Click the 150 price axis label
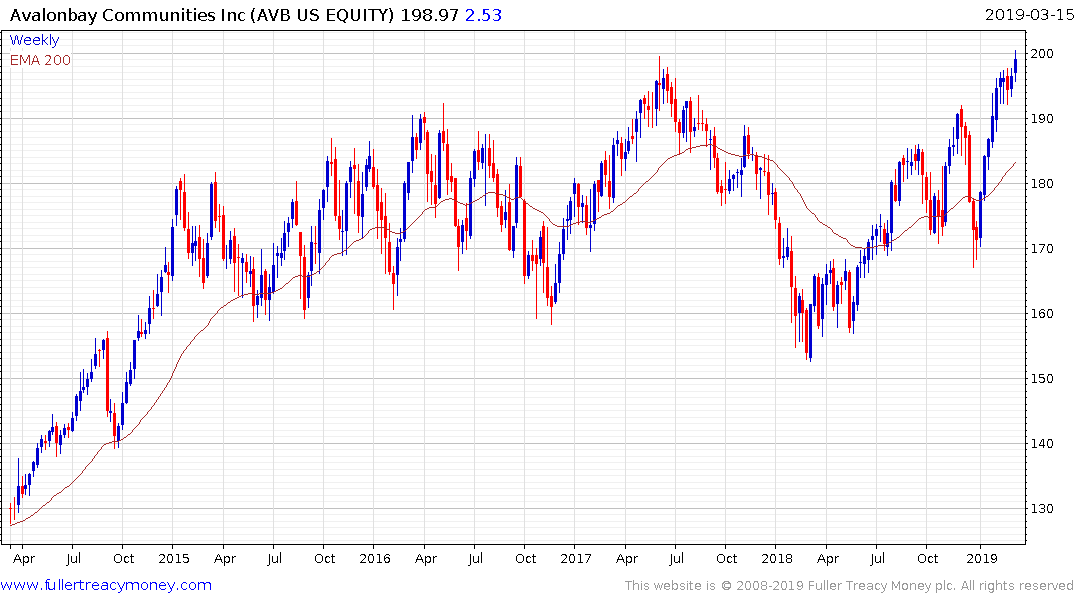1075x600 pixels. pyautogui.click(x=1042, y=379)
